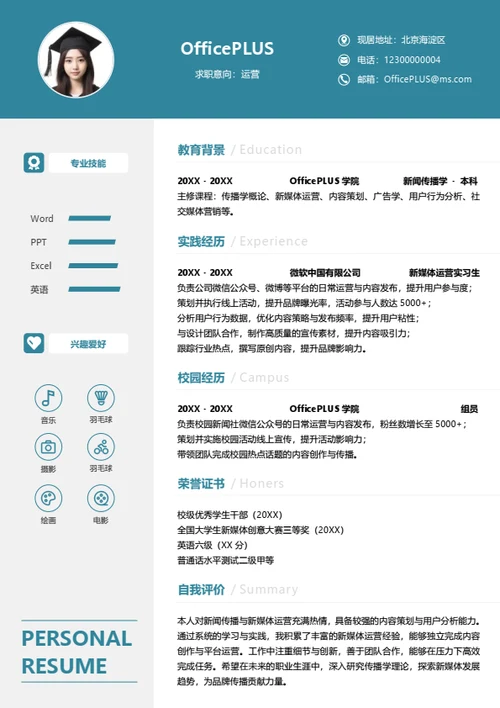500x708 pixels.
Task: Click the Education subtitle text
Action: pos(271,149)
